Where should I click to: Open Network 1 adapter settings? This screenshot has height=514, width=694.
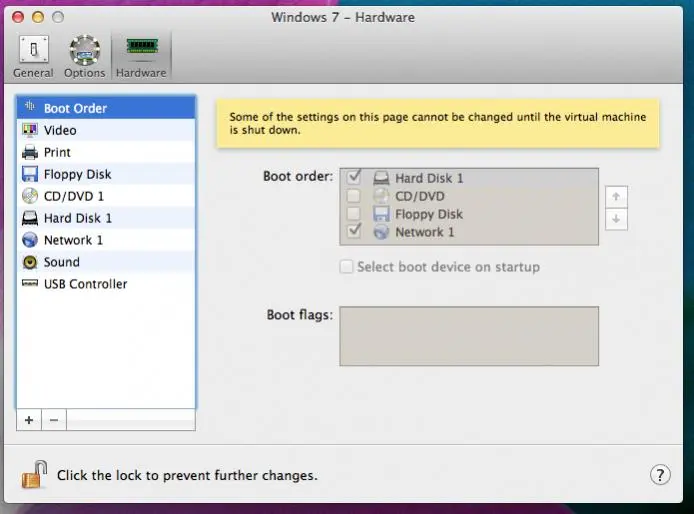(x=73, y=240)
